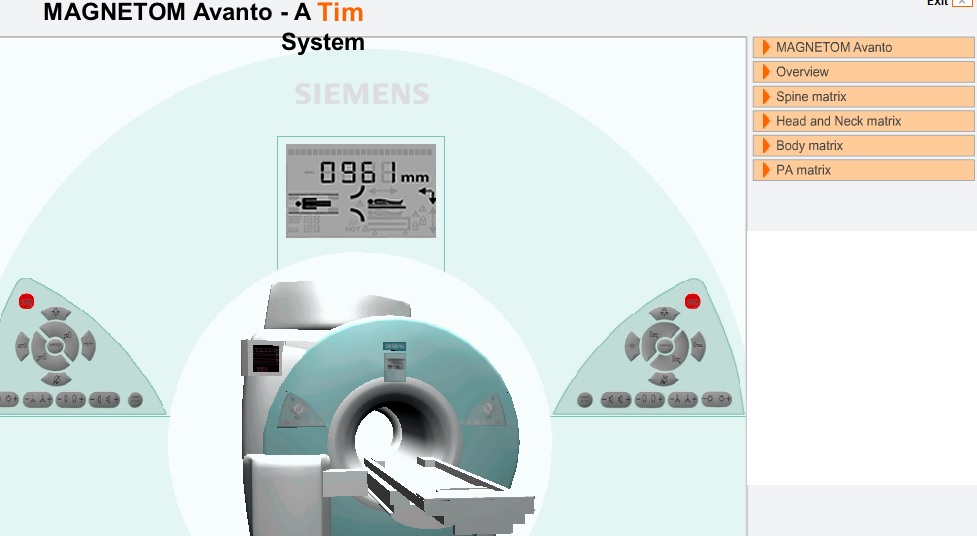Activate laser light localizer on left panel
The height and width of the screenshot is (536, 977).
(x=55, y=313)
